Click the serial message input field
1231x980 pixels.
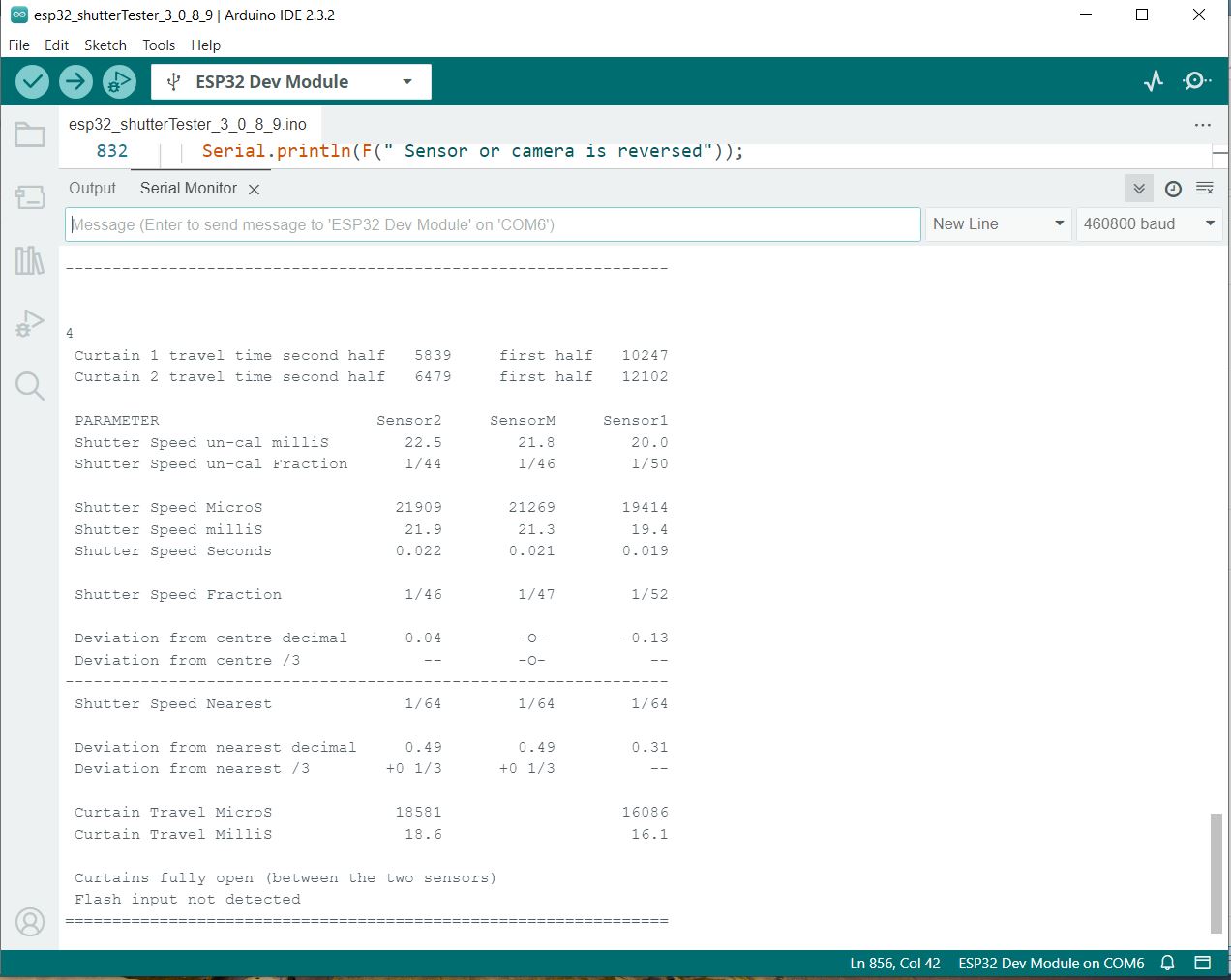coord(493,224)
